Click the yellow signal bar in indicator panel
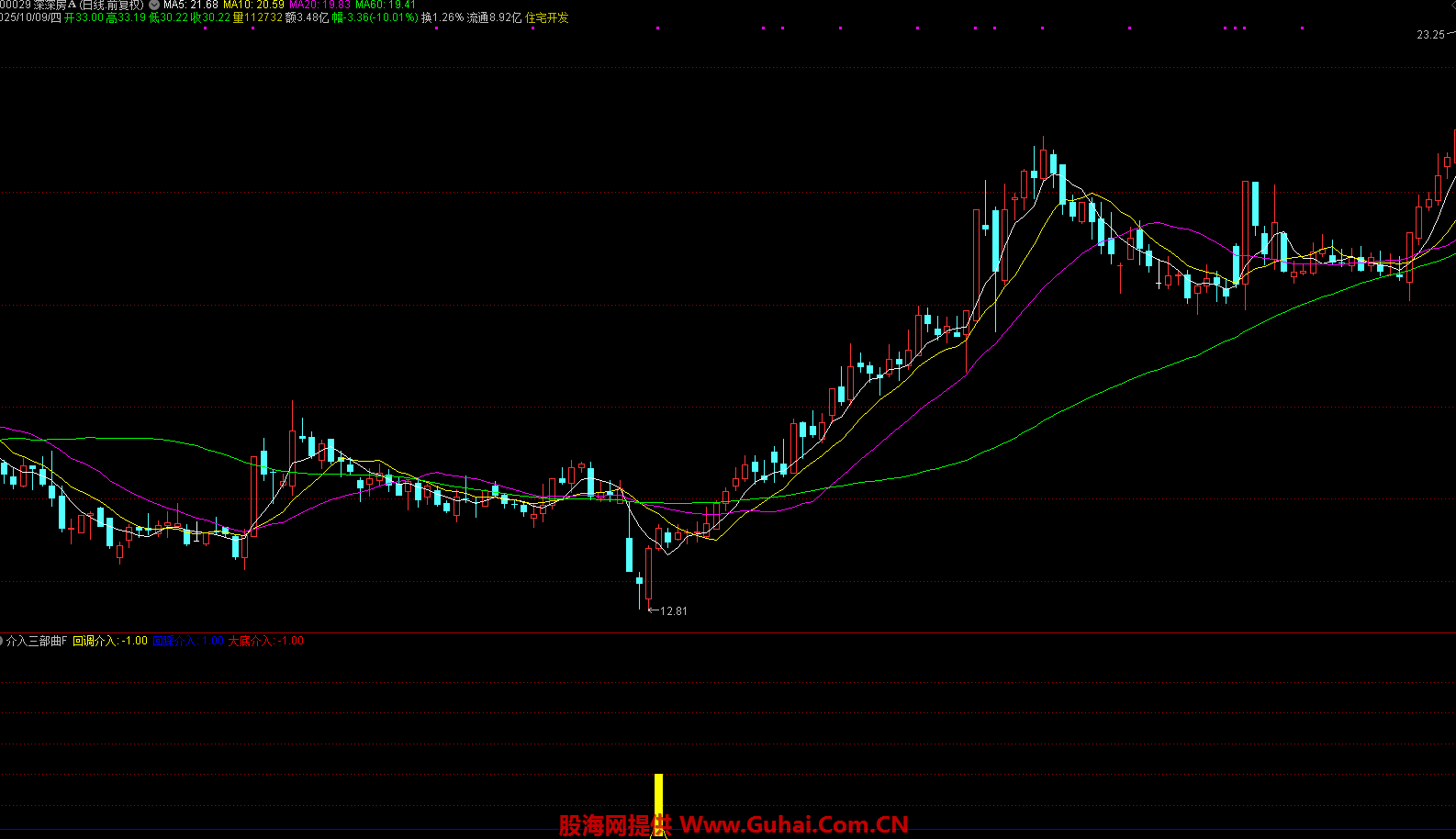This screenshot has width=1456, height=839. coord(658,803)
